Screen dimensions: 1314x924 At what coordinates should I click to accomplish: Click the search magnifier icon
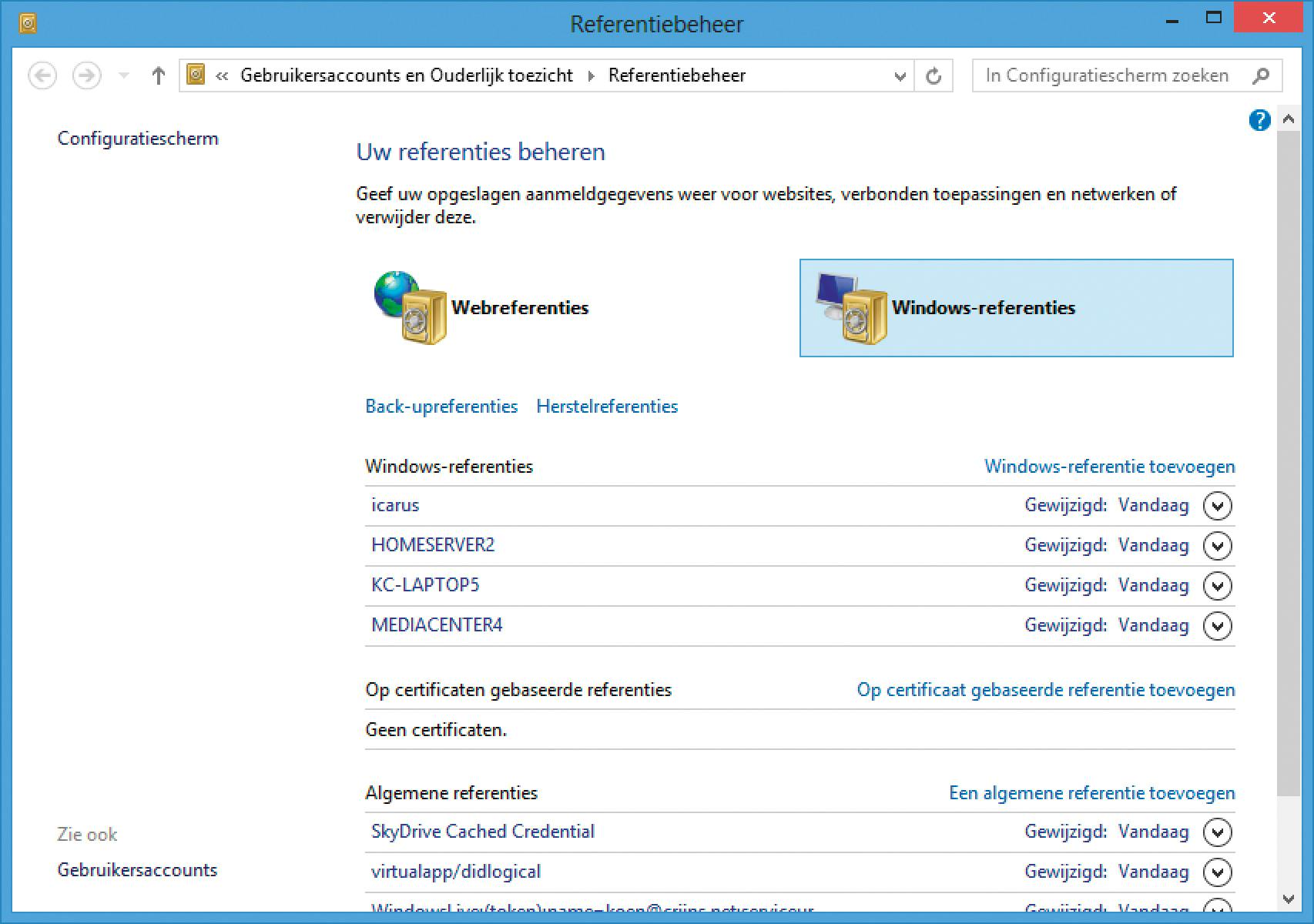[x=1261, y=75]
